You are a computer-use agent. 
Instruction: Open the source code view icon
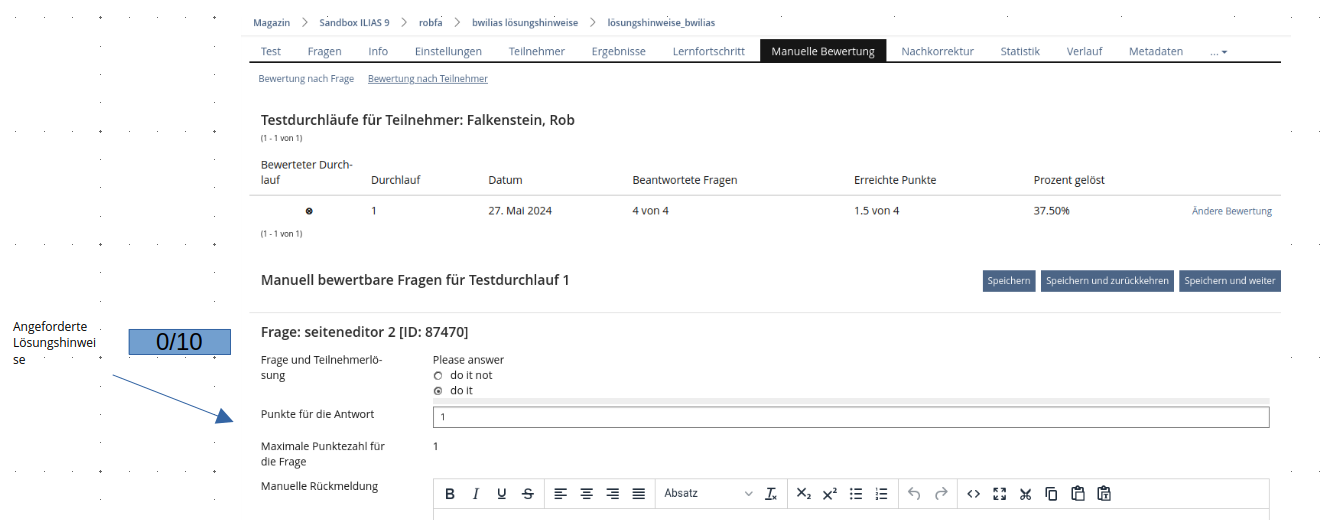(x=973, y=494)
